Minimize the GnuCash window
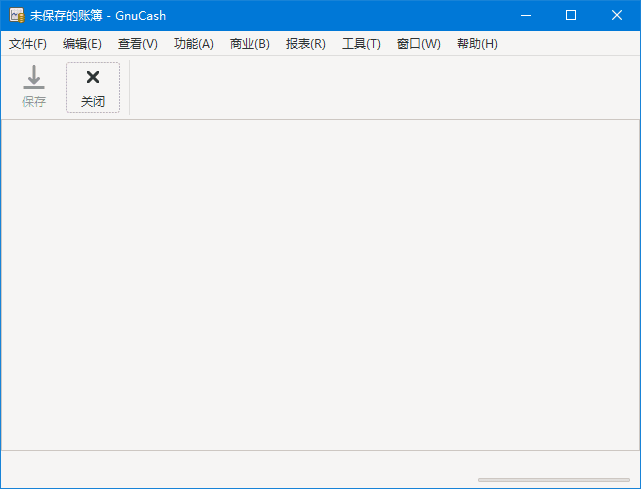This screenshot has height=489, width=641. tap(525, 15)
